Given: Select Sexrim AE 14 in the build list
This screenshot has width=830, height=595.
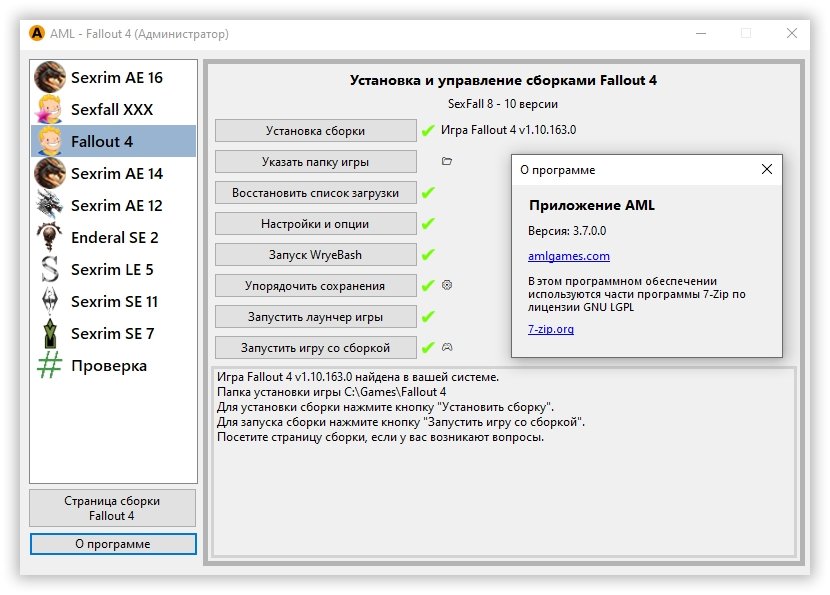Looking at the screenshot, I should 113,173.
